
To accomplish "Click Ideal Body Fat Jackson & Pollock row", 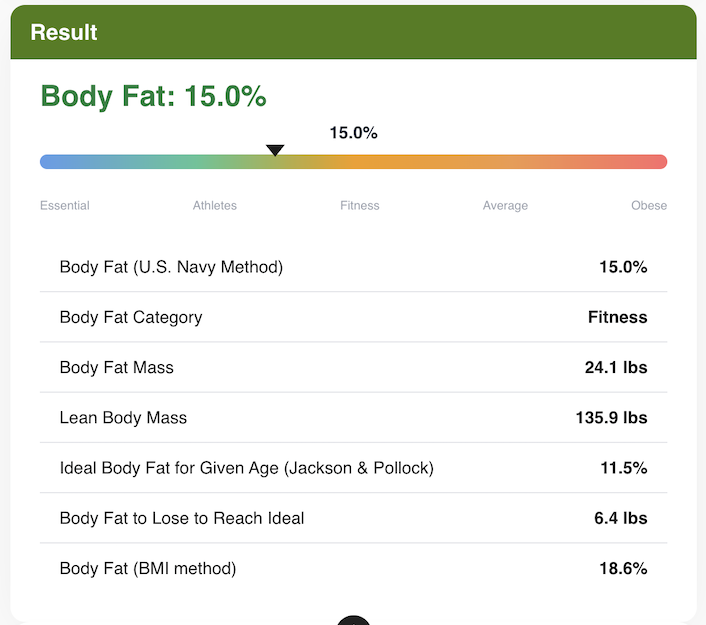I will (x=246, y=467).
